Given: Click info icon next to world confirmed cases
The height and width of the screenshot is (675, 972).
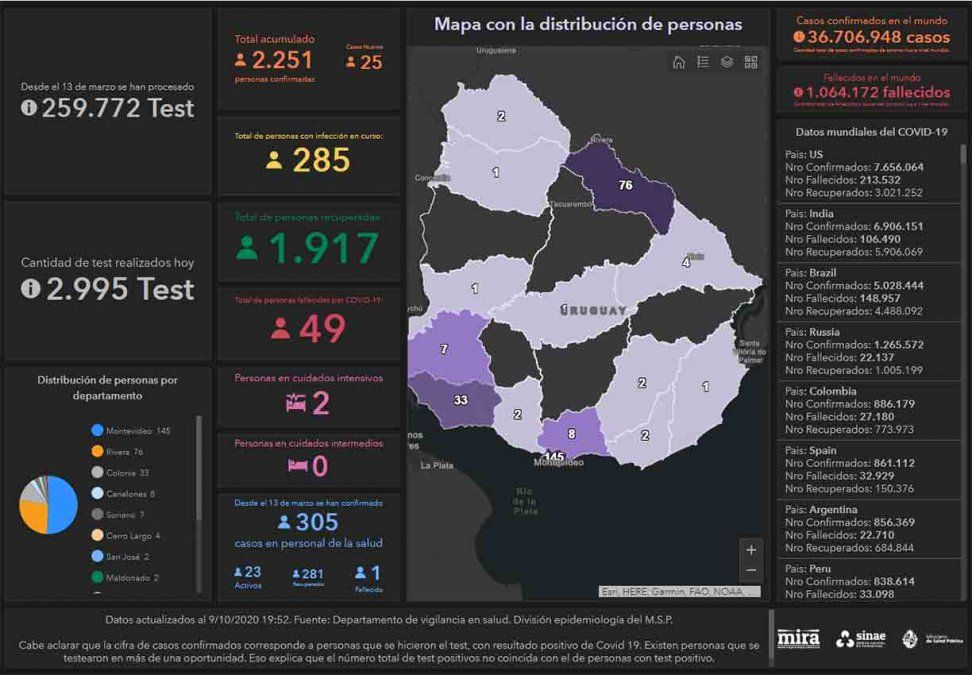Looking at the screenshot, I should pos(798,37).
